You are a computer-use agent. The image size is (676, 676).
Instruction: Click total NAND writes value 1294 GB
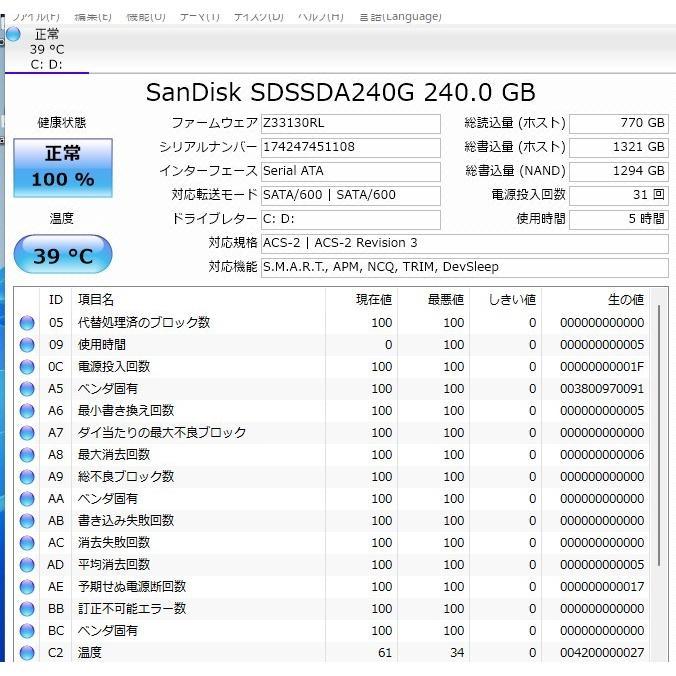[619, 171]
